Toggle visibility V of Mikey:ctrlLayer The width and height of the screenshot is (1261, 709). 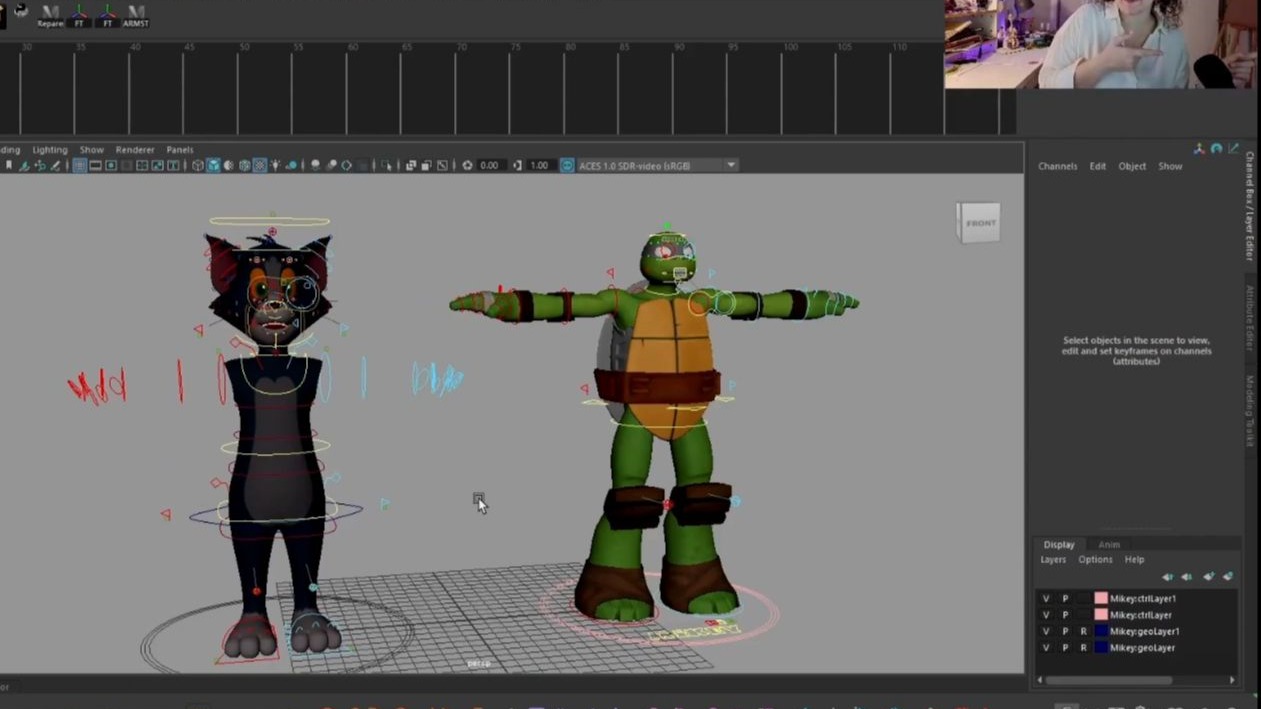tap(1046, 615)
